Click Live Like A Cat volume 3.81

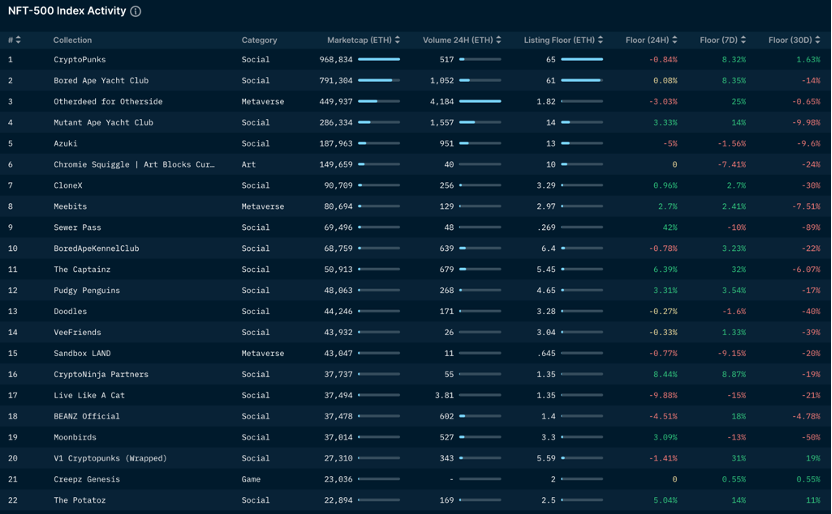click(445, 395)
